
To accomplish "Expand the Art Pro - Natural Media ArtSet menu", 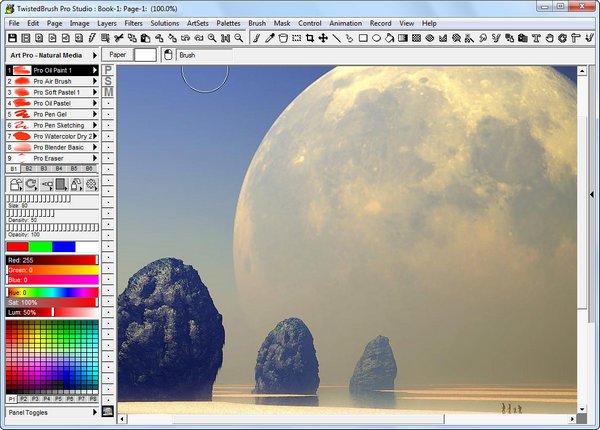I will coord(95,55).
